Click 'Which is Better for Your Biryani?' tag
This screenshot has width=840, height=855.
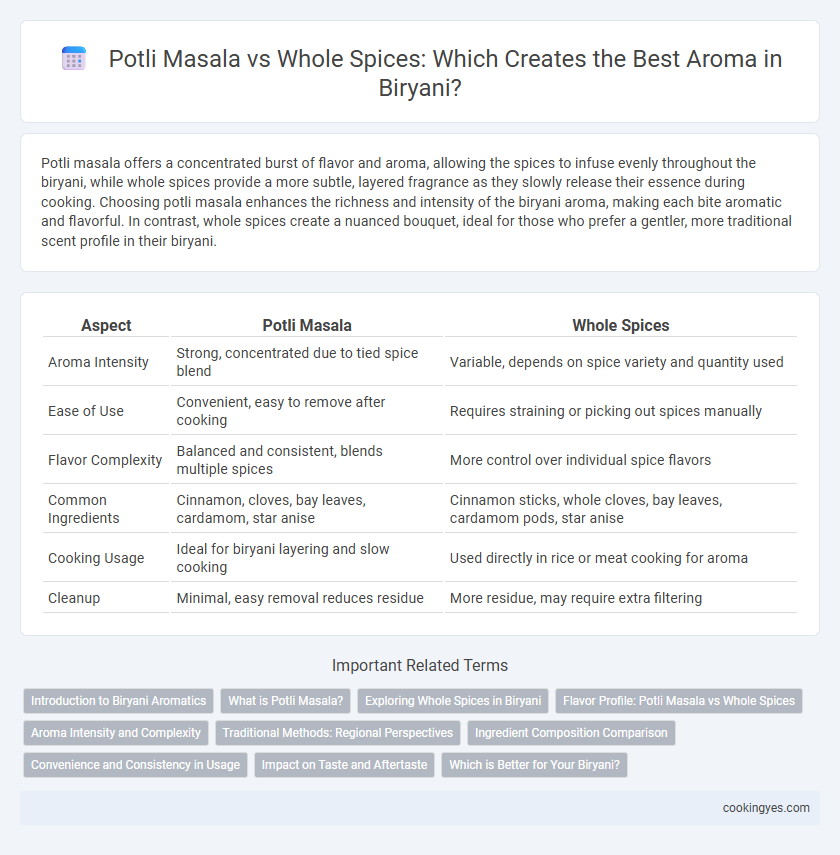point(535,765)
